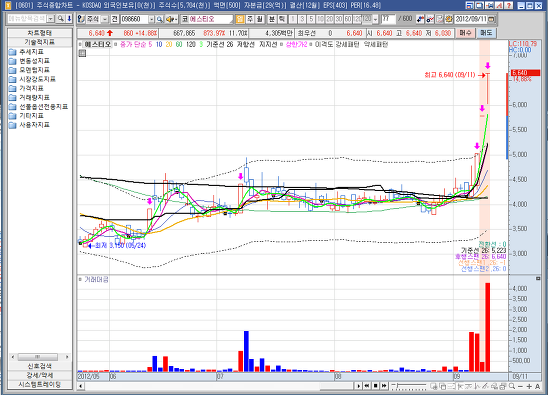Expand the 변동성지표 folder
This screenshot has height=395, width=548.
point(29,61)
